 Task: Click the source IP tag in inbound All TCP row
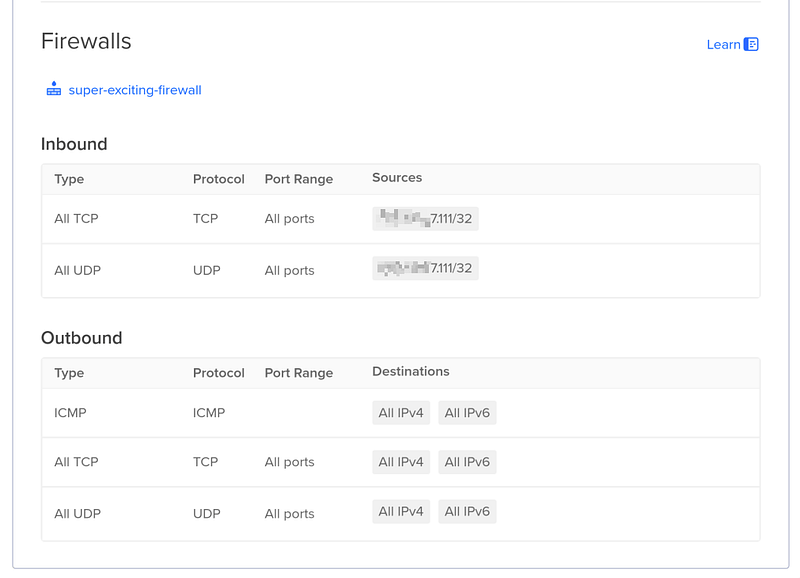425,218
